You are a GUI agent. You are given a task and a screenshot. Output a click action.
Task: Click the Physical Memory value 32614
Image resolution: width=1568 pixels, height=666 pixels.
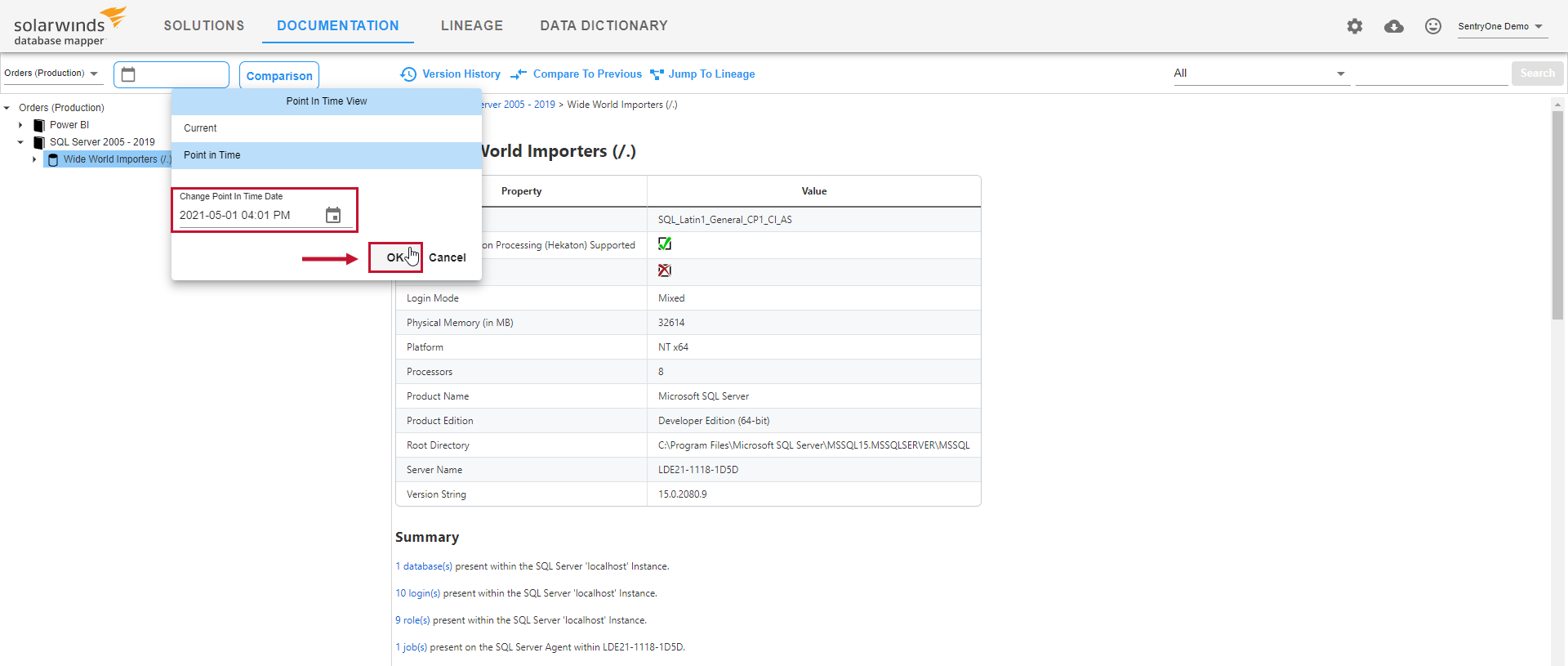pos(671,323)
